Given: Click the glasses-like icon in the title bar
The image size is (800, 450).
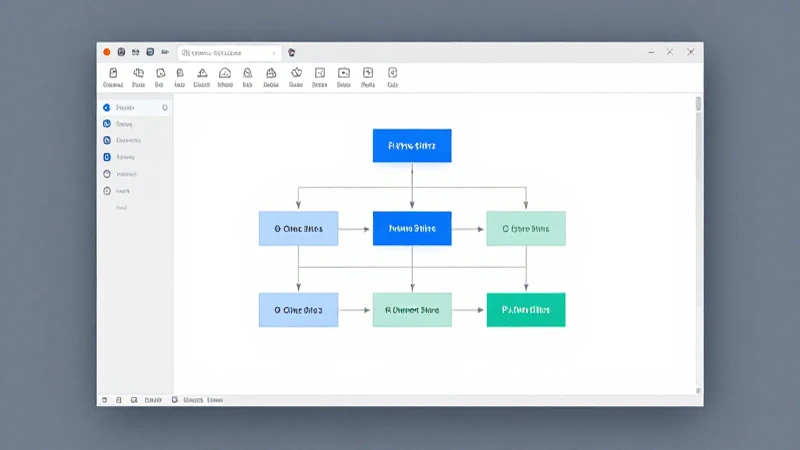Looking at the screenshot, I should [x=135, y=52].
